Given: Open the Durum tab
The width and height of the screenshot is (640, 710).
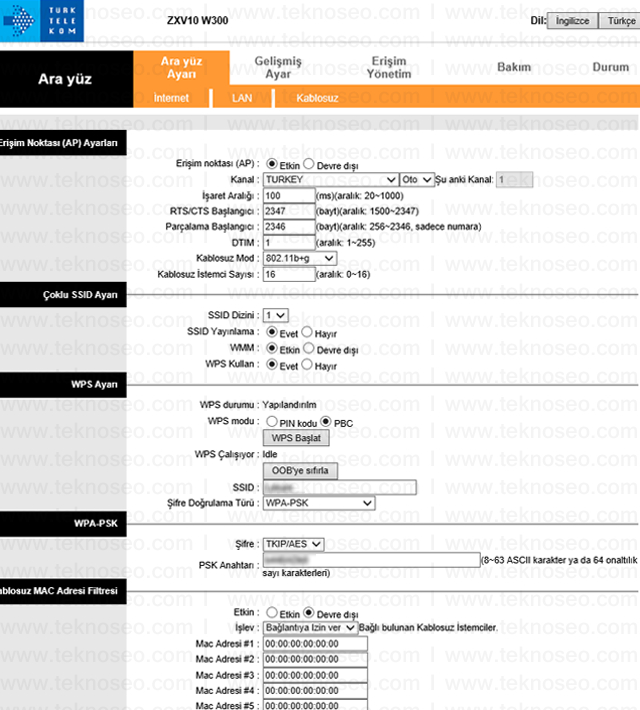Looking at the screenshot, I should click(611, 67).
